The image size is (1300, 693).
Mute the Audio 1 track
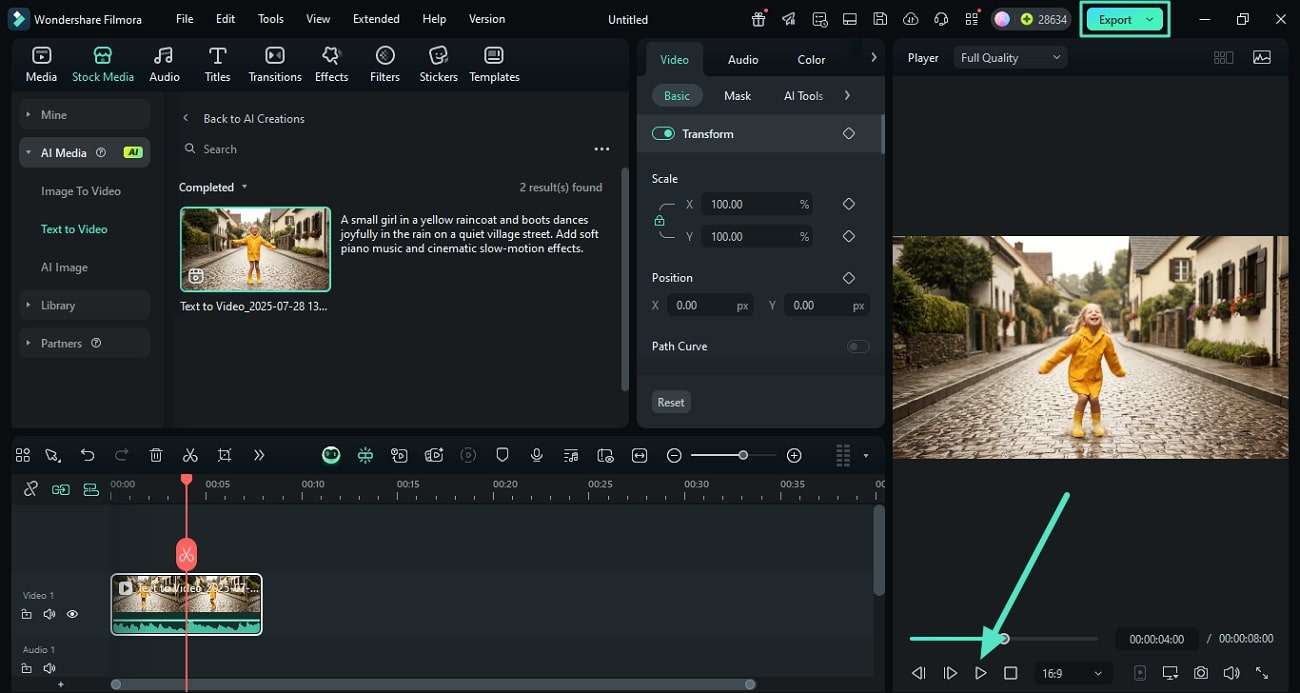click(x=49, y=668)
